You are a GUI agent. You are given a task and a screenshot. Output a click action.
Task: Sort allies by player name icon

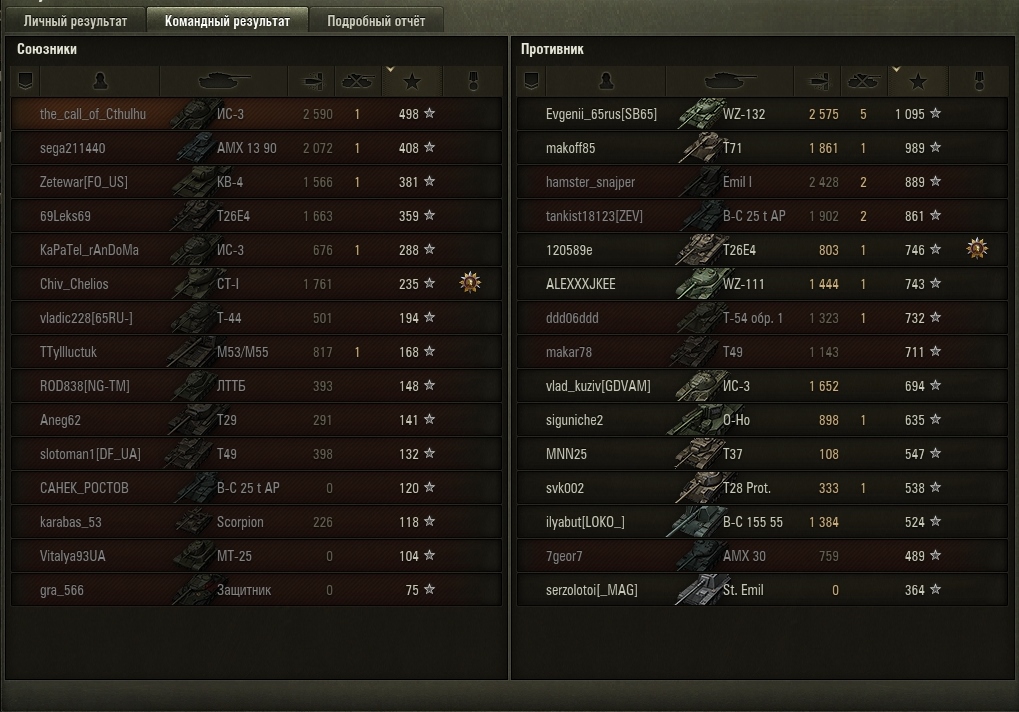(x=100, y=81)
